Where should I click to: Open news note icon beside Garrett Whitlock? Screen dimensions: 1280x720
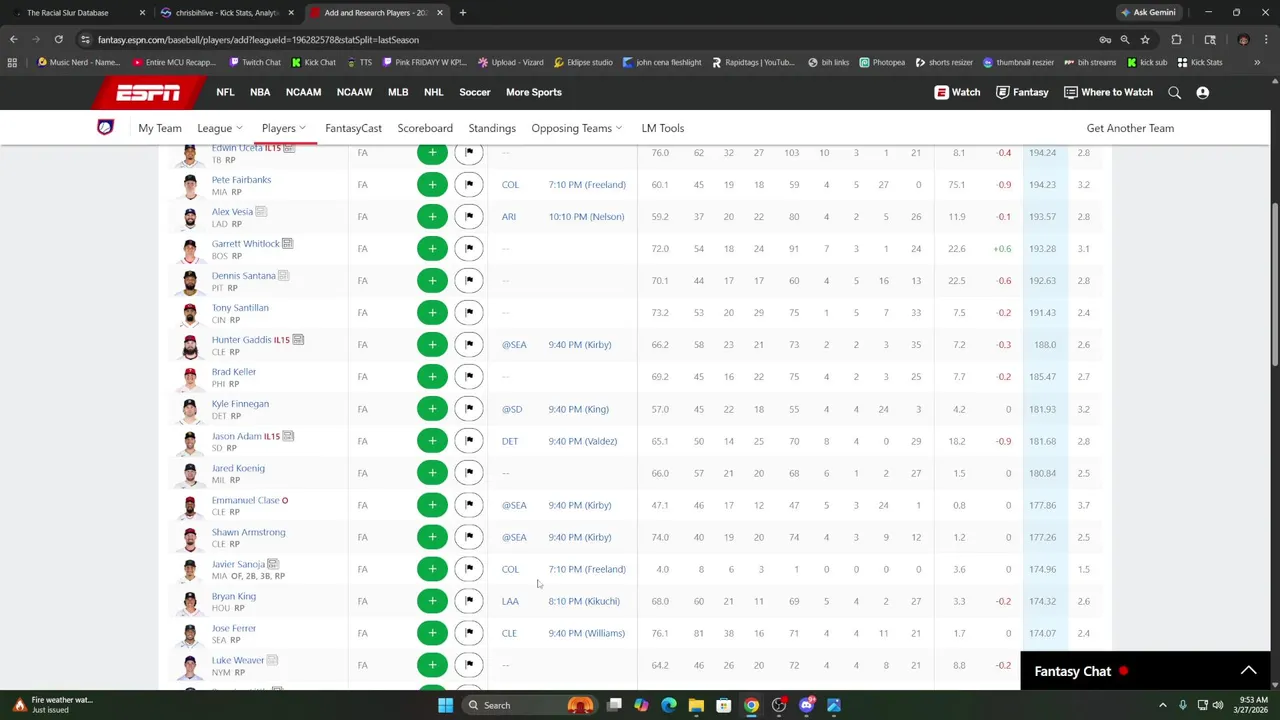pyautogui.click(x=287, y=243)
